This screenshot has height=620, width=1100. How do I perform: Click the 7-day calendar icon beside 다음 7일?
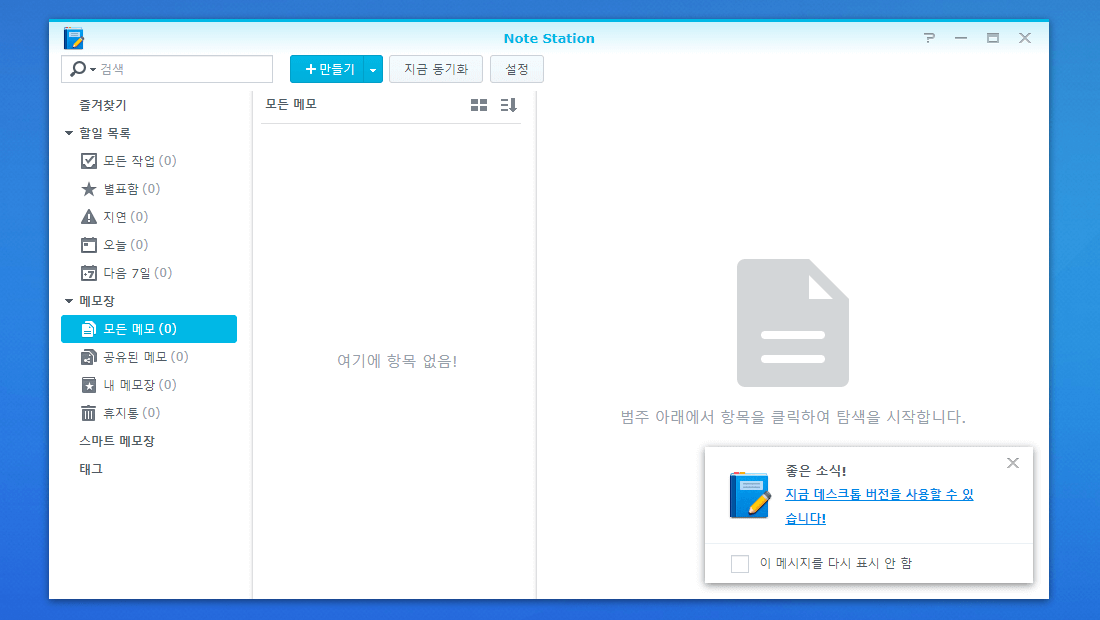88,273
